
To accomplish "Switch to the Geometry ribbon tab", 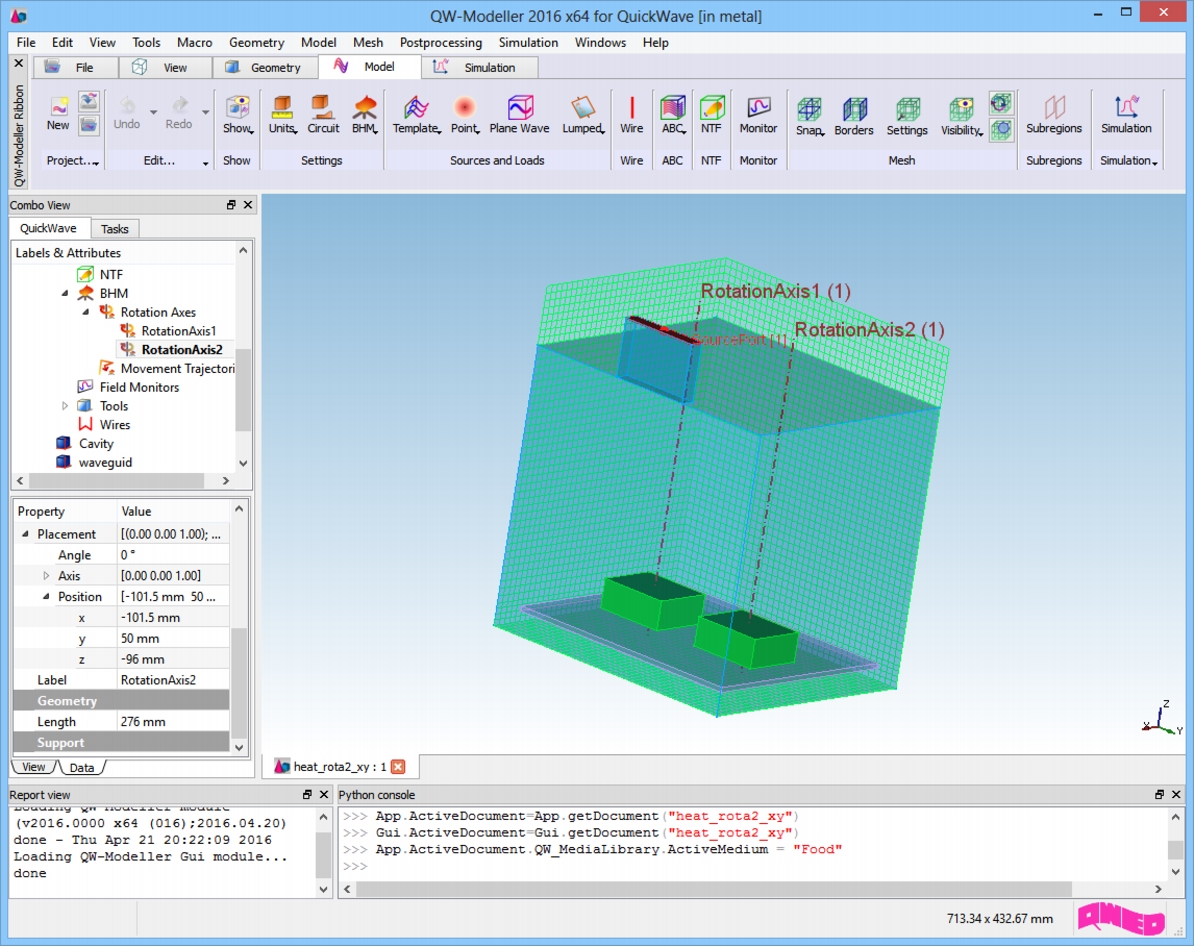I will [265, 67].
